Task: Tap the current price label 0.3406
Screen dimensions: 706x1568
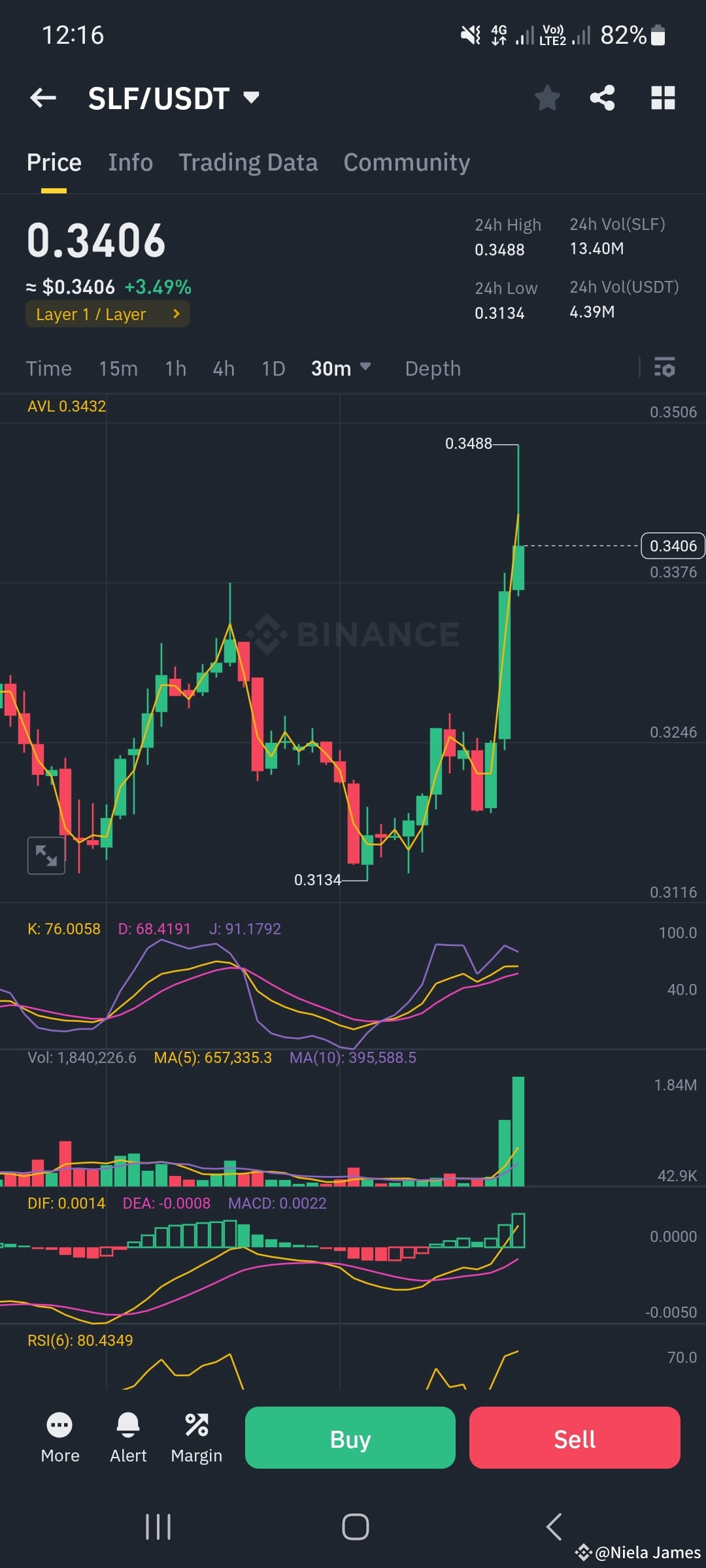Action: (673, 546)
